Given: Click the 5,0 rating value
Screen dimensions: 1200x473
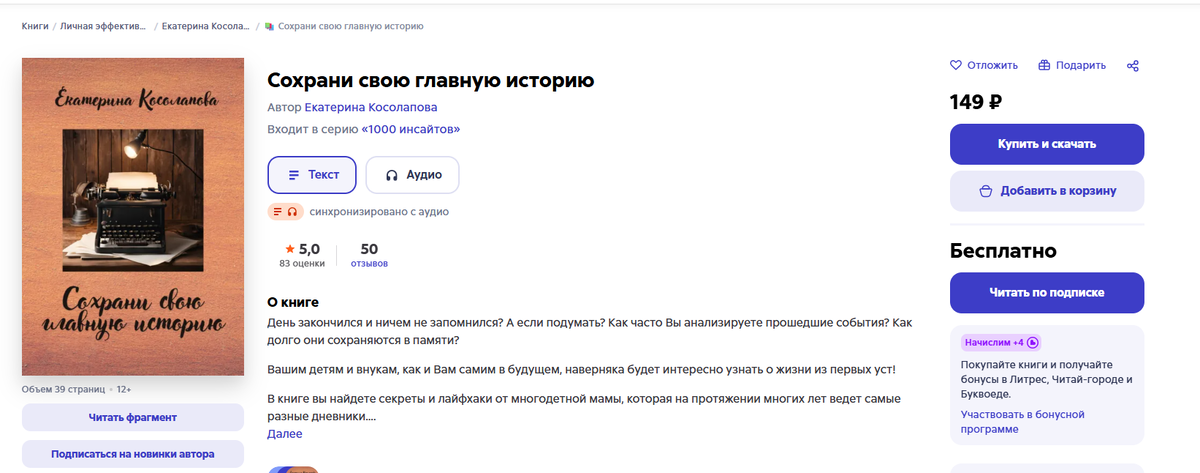Looking at the screenshot, I should 309,249.
